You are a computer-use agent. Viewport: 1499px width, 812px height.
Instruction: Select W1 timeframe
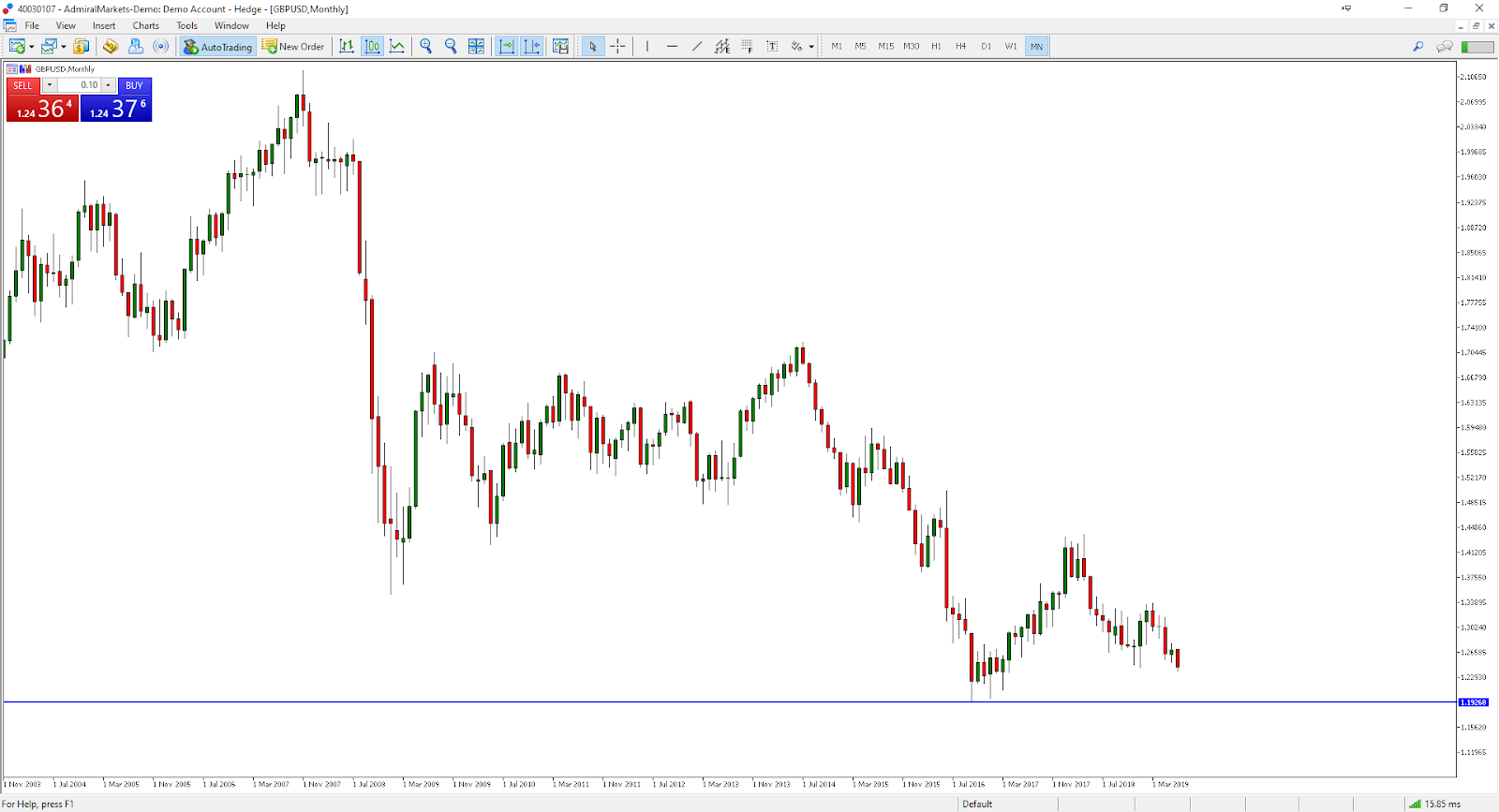1011,46
